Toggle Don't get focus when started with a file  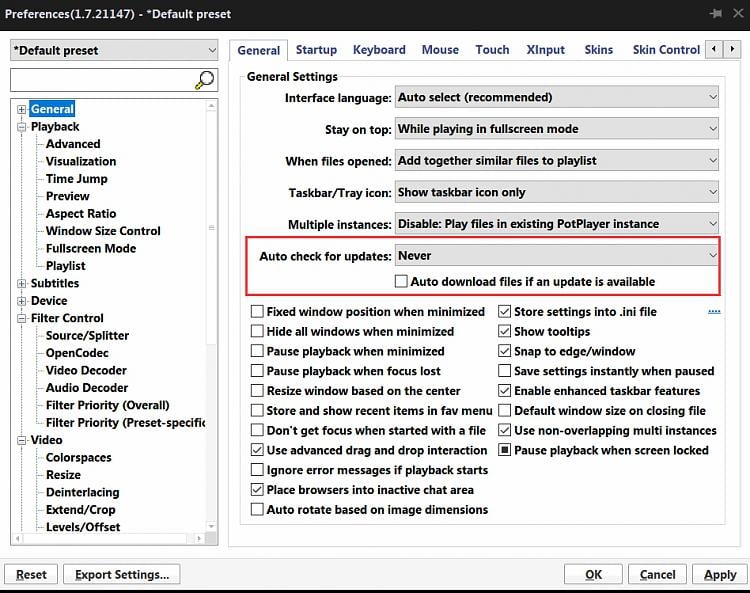257,430
